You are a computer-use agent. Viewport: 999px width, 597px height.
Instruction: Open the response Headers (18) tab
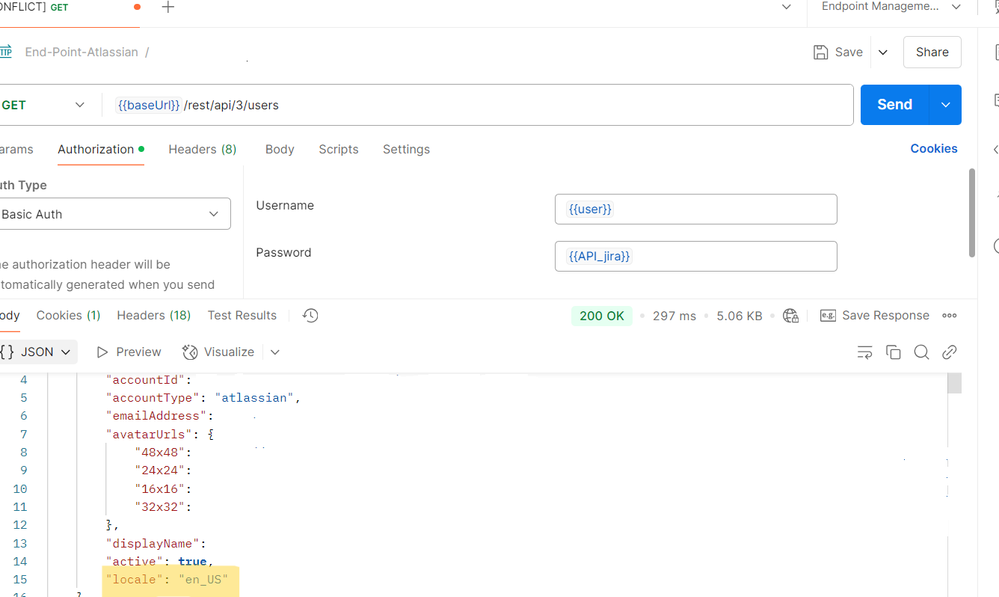(x=154, y=315)
